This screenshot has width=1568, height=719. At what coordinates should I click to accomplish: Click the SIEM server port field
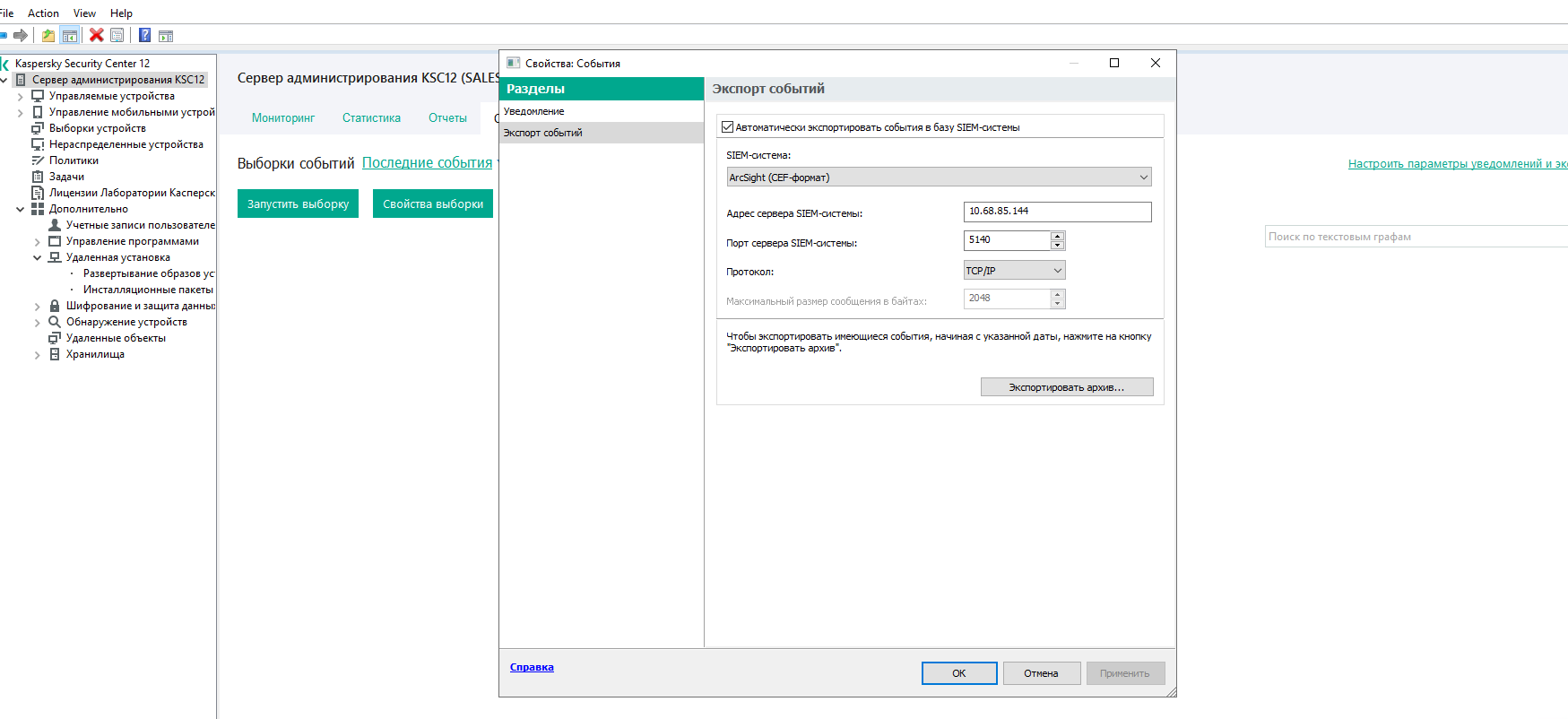click(1007, 240)
